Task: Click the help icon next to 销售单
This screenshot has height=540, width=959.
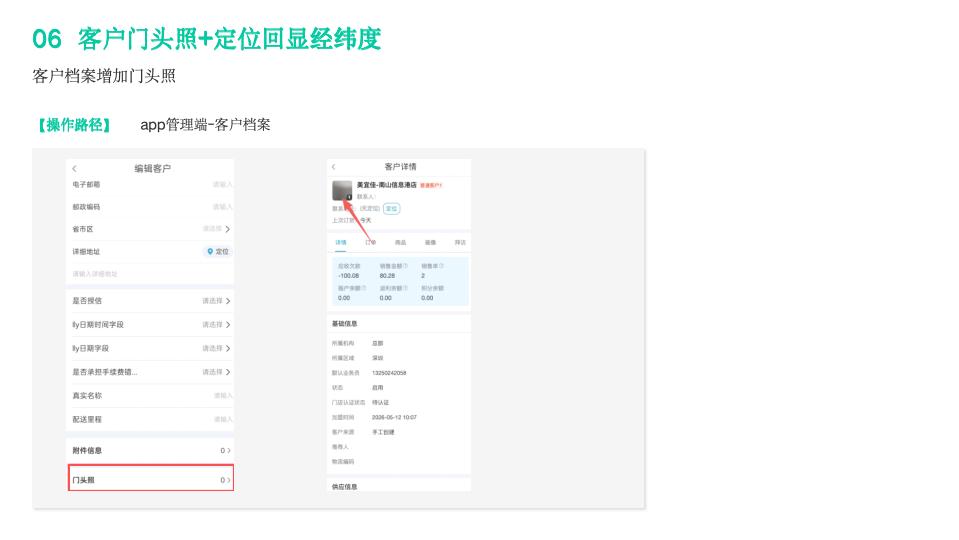Action: pyautogui.click(x=442, y=266)
